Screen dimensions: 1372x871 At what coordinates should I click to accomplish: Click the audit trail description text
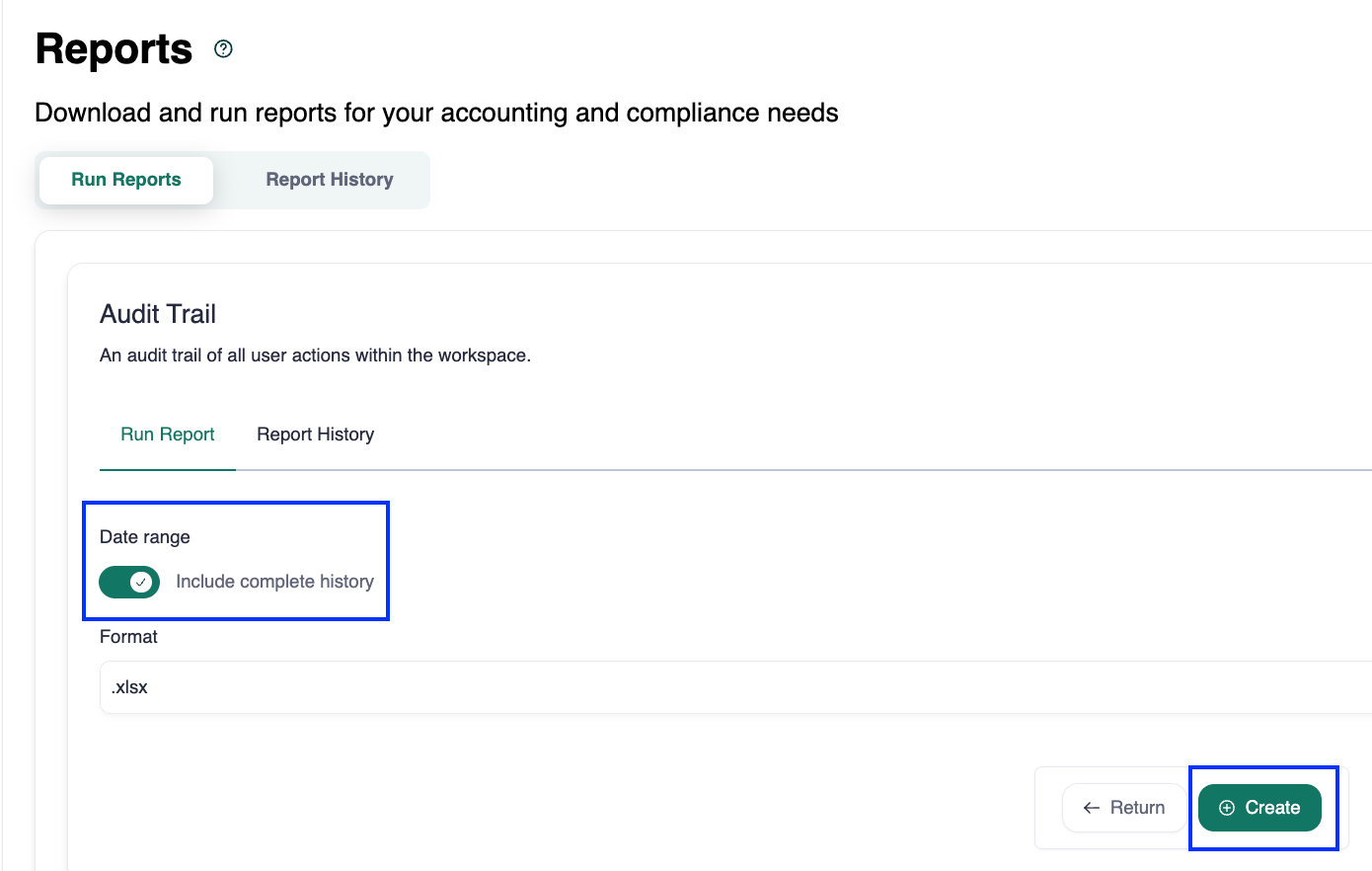tap(315, 356)
